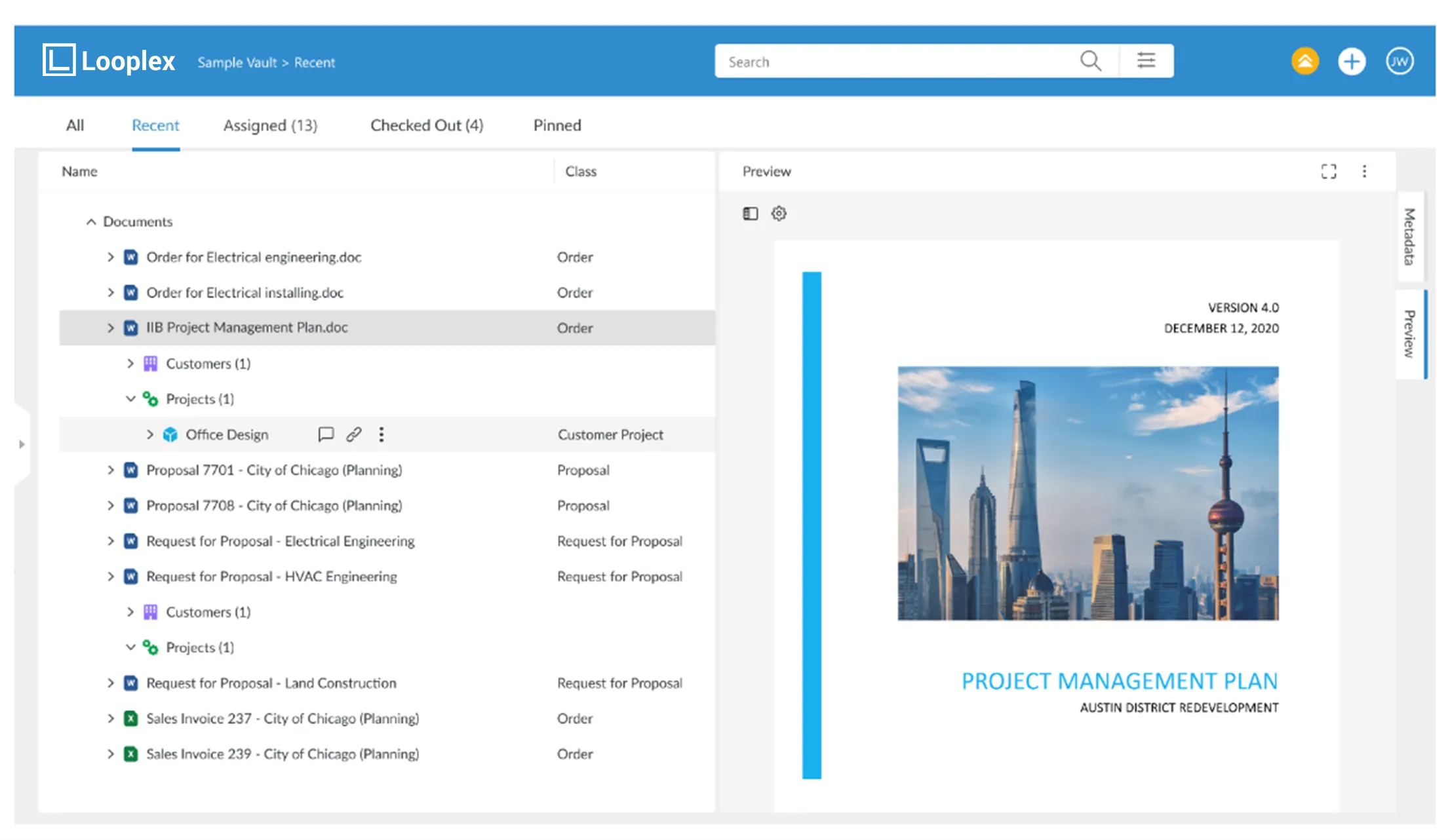Viewport: 1450px width, 840px height.
Task: Click the vertical more options icon top-right Preview
Action: (1364, 171)
